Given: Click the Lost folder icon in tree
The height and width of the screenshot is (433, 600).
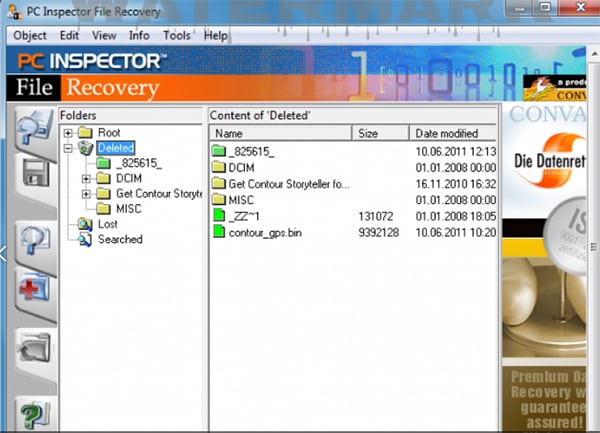Looking at the screenshot, I should coord(85,224).
